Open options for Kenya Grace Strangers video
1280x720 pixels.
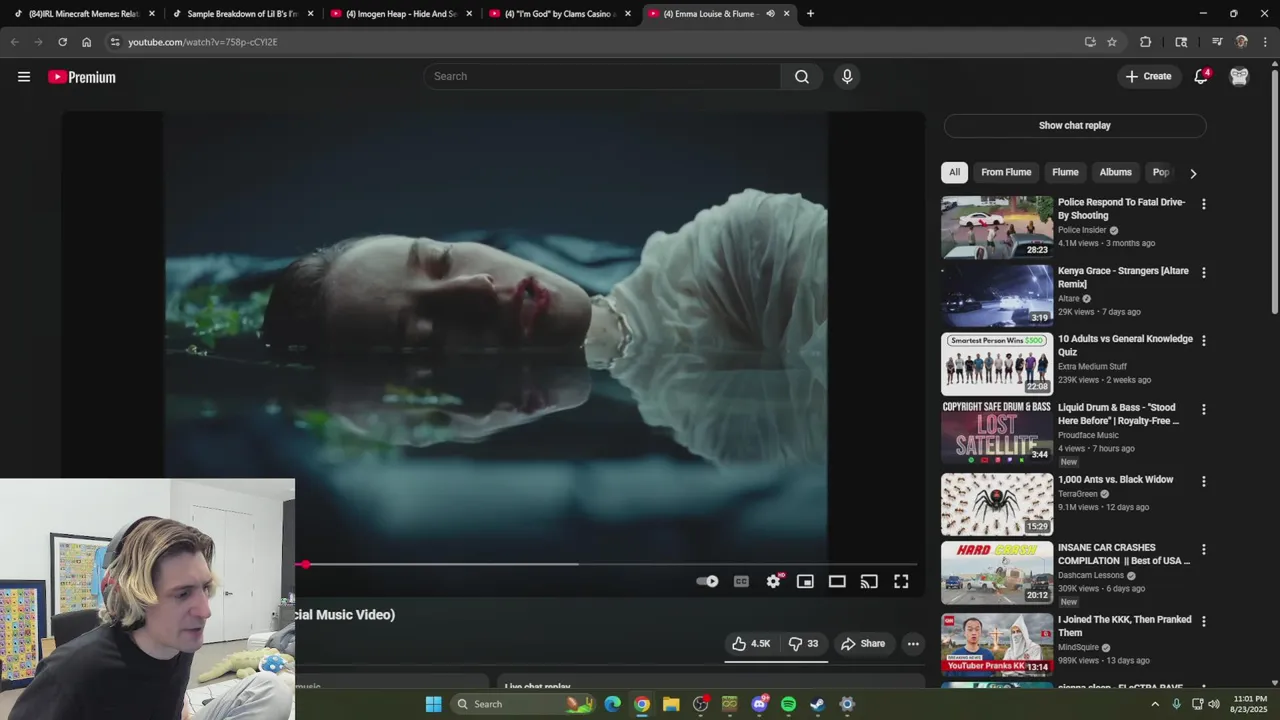1203,272
